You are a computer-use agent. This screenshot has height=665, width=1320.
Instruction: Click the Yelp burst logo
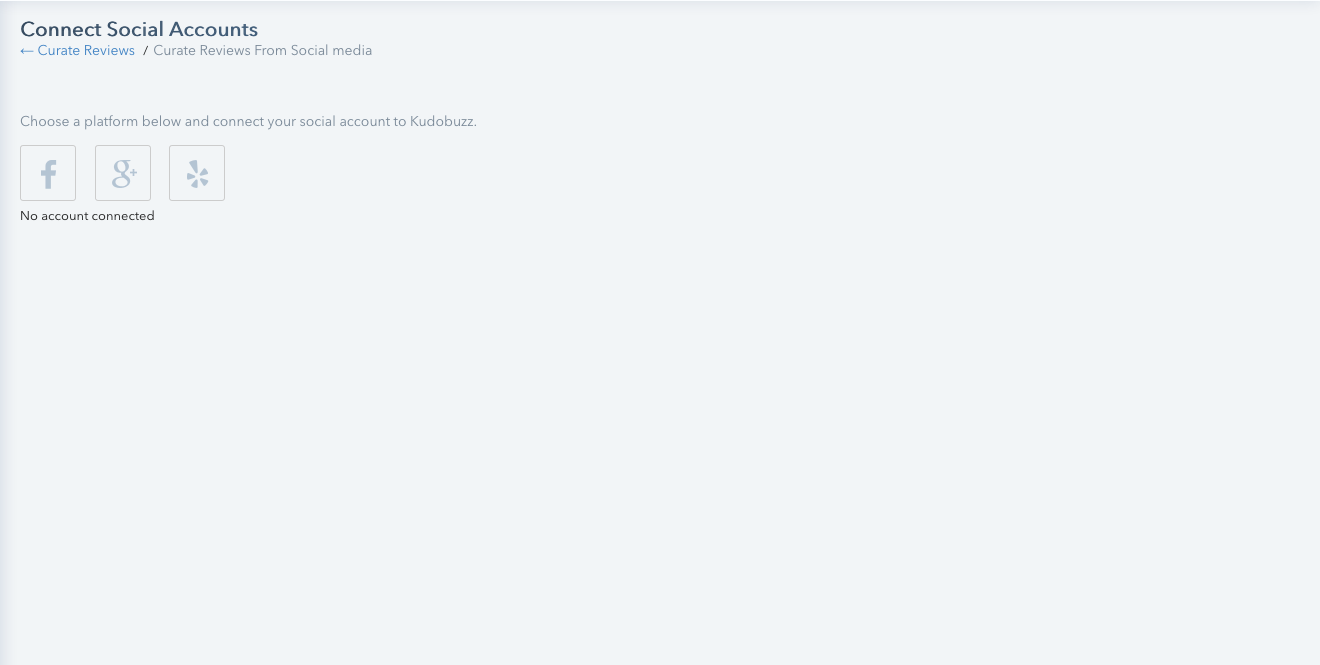coord(198,174)
